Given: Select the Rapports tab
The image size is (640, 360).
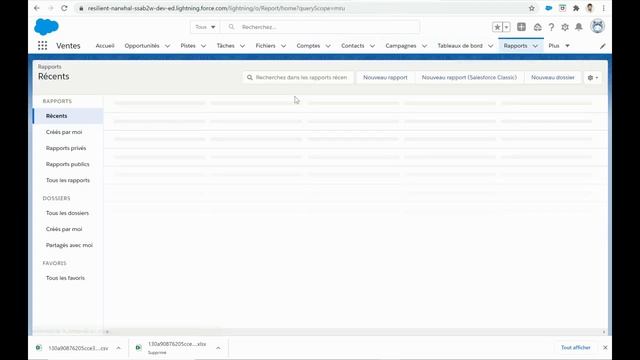Looking at the screenshot, I should click(x=515, y=46).
